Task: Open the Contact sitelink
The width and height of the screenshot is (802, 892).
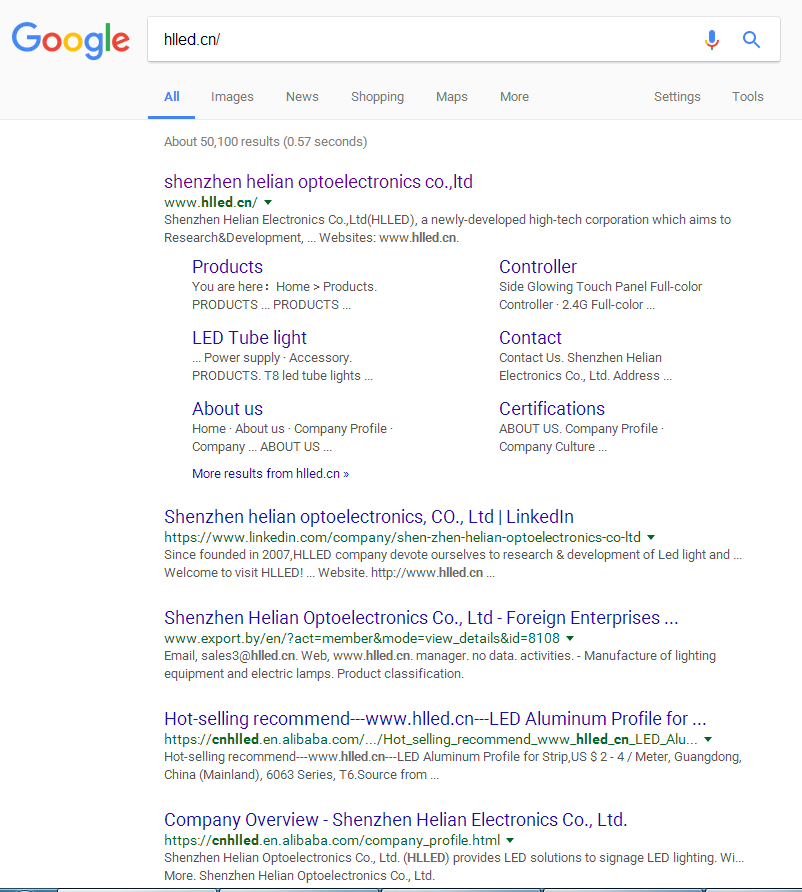Action: click(x=530, y=338)
